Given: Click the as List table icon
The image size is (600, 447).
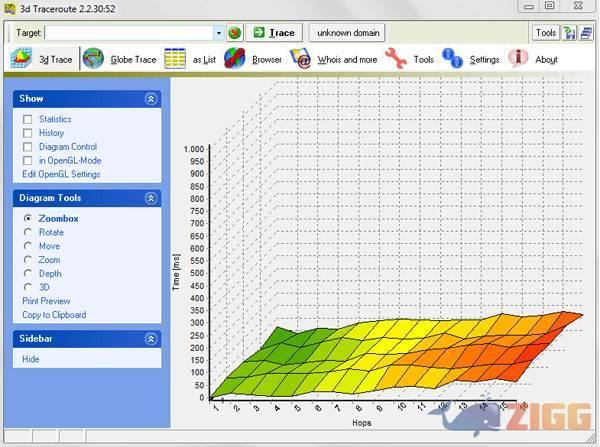Looking at the screenshot, I should [176, 59].
